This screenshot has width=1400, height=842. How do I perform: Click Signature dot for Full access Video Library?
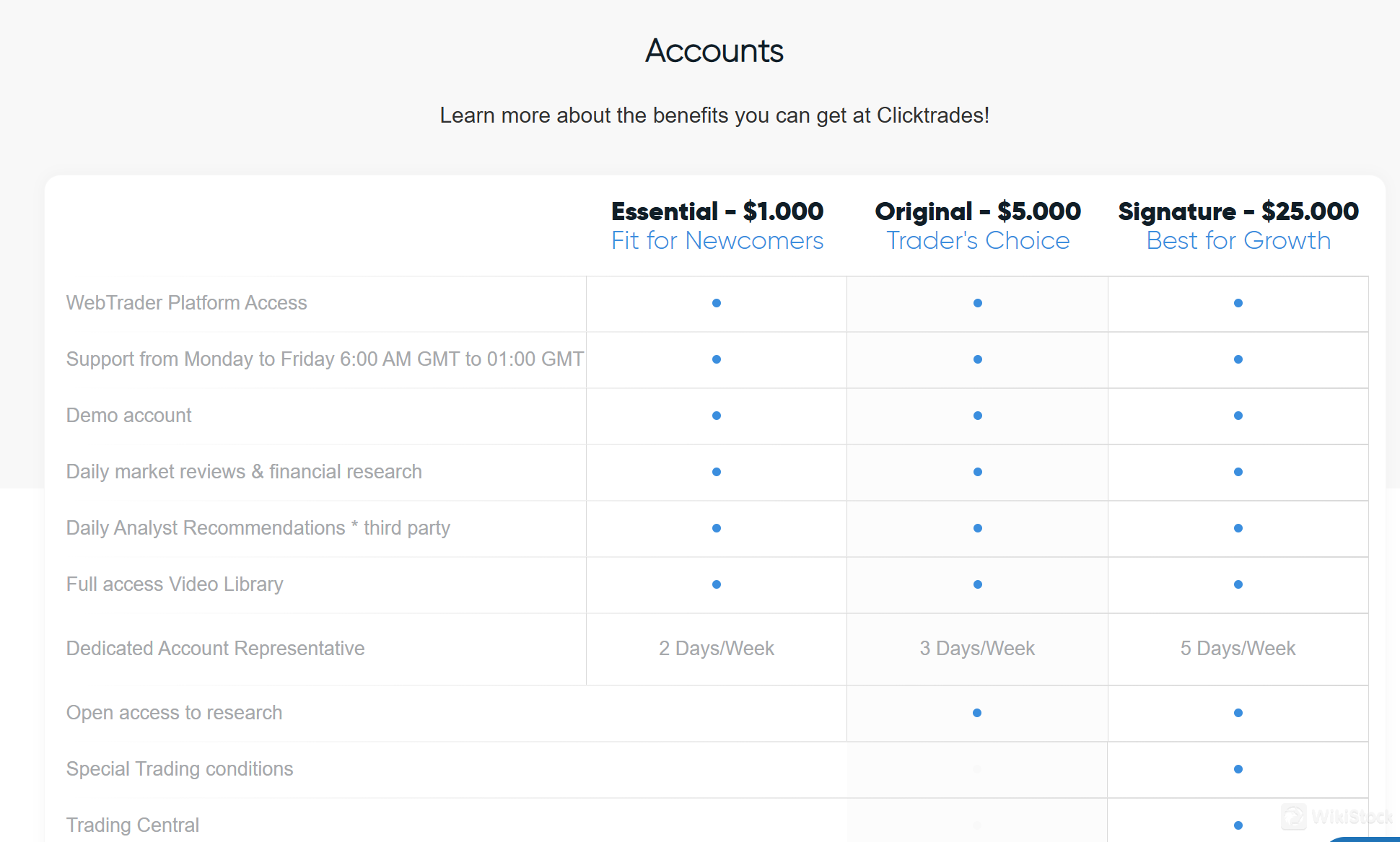tap(1238, 584)
